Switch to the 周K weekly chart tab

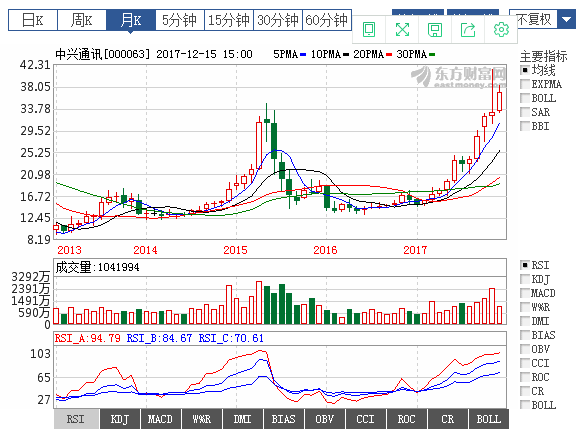82,20
